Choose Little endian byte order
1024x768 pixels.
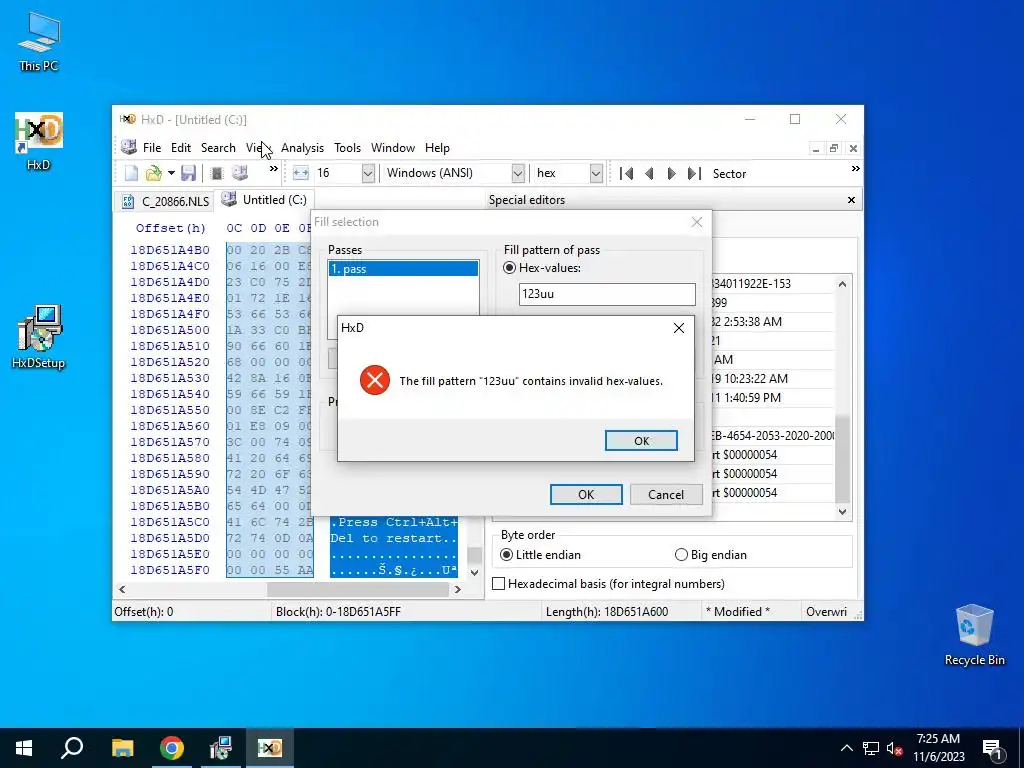coord(506,554)
